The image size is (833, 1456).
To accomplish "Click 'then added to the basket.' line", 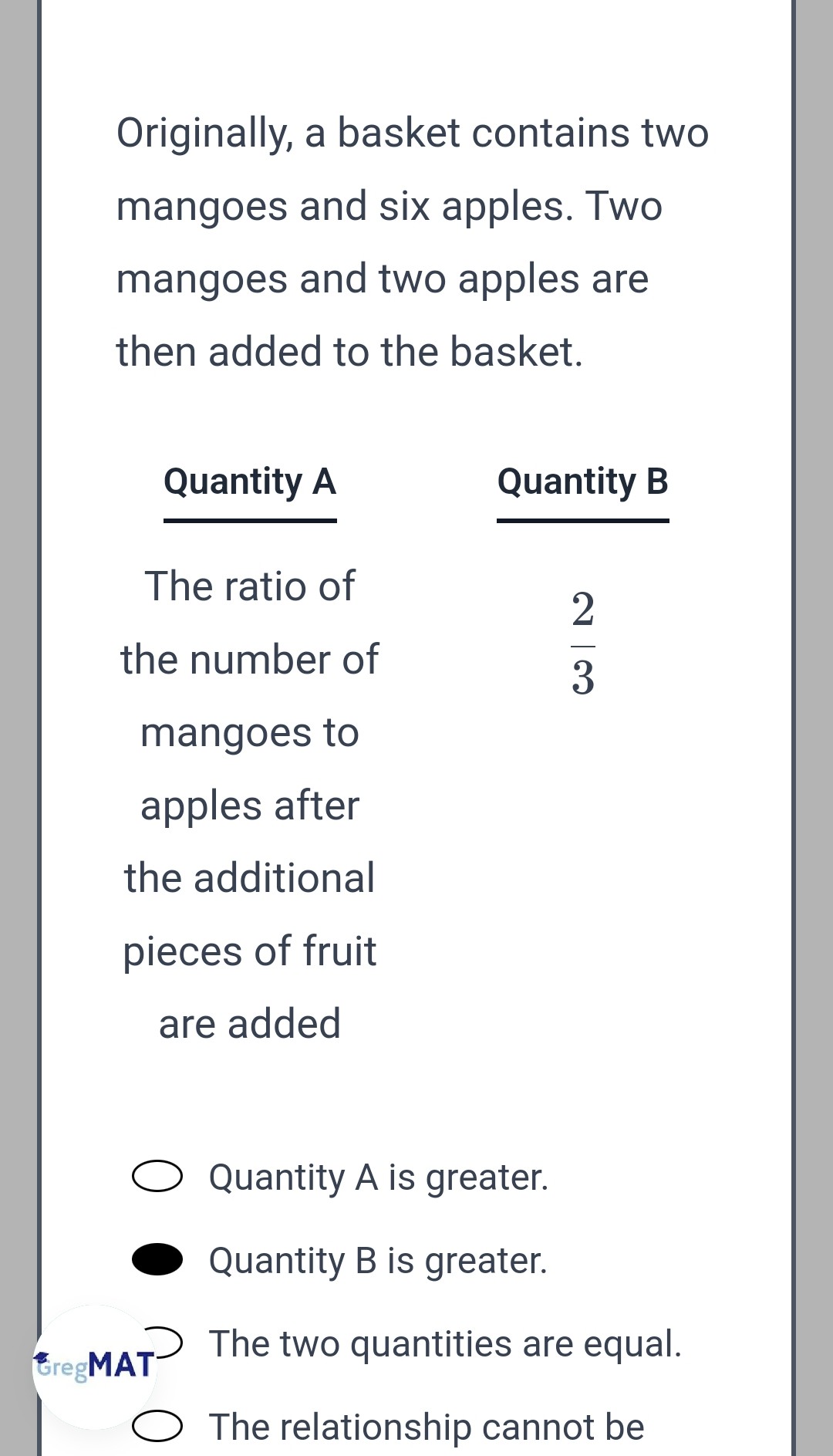I will 349,352.
